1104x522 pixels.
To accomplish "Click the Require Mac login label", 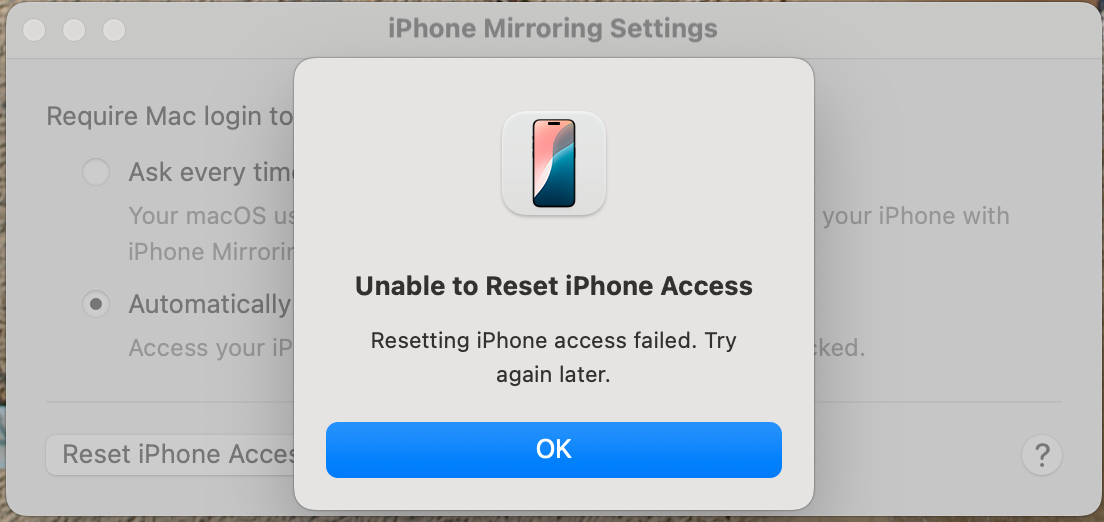I will click(x=170, y=116).
